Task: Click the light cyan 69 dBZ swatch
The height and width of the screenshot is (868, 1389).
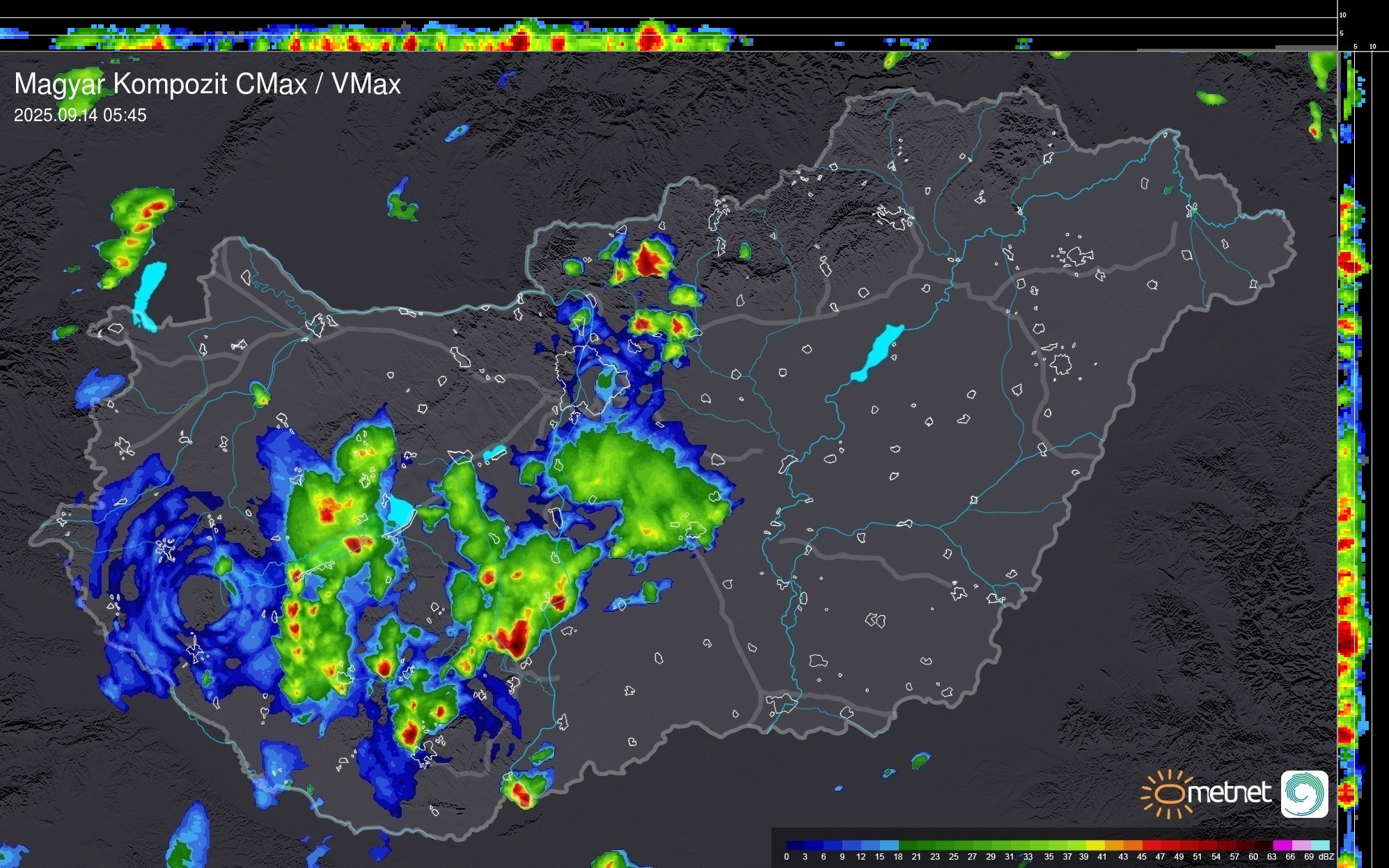Action: pyautogui.click(x=1319, y=845)
